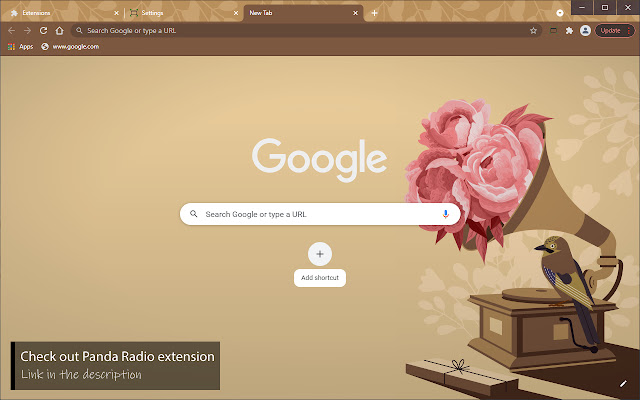Click the Check out Panda Radio extension banner
Image resolution: width=640 pixels, height=400 pixels.
116,366
